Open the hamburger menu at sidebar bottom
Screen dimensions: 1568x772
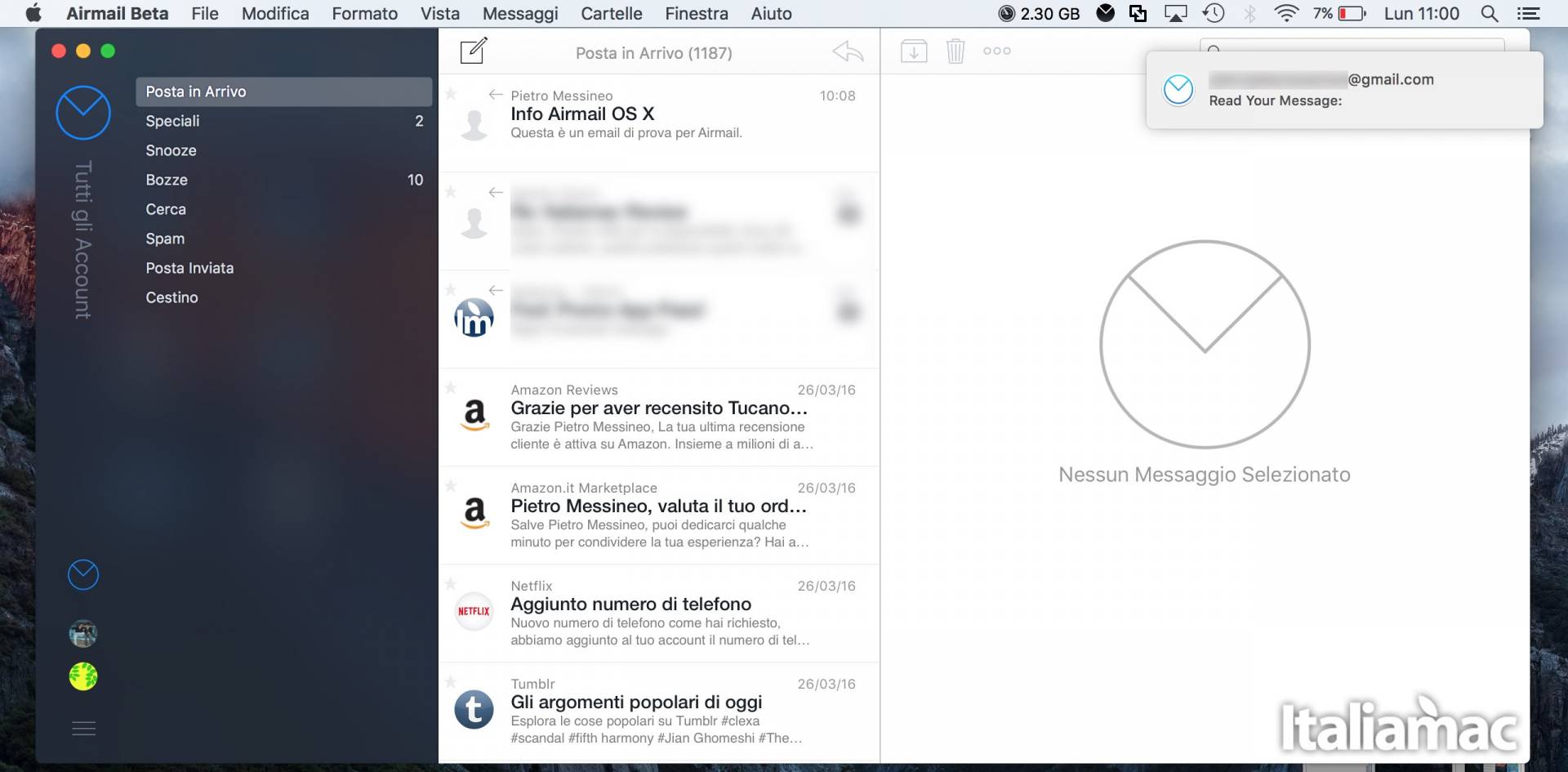tap(83, 728)
